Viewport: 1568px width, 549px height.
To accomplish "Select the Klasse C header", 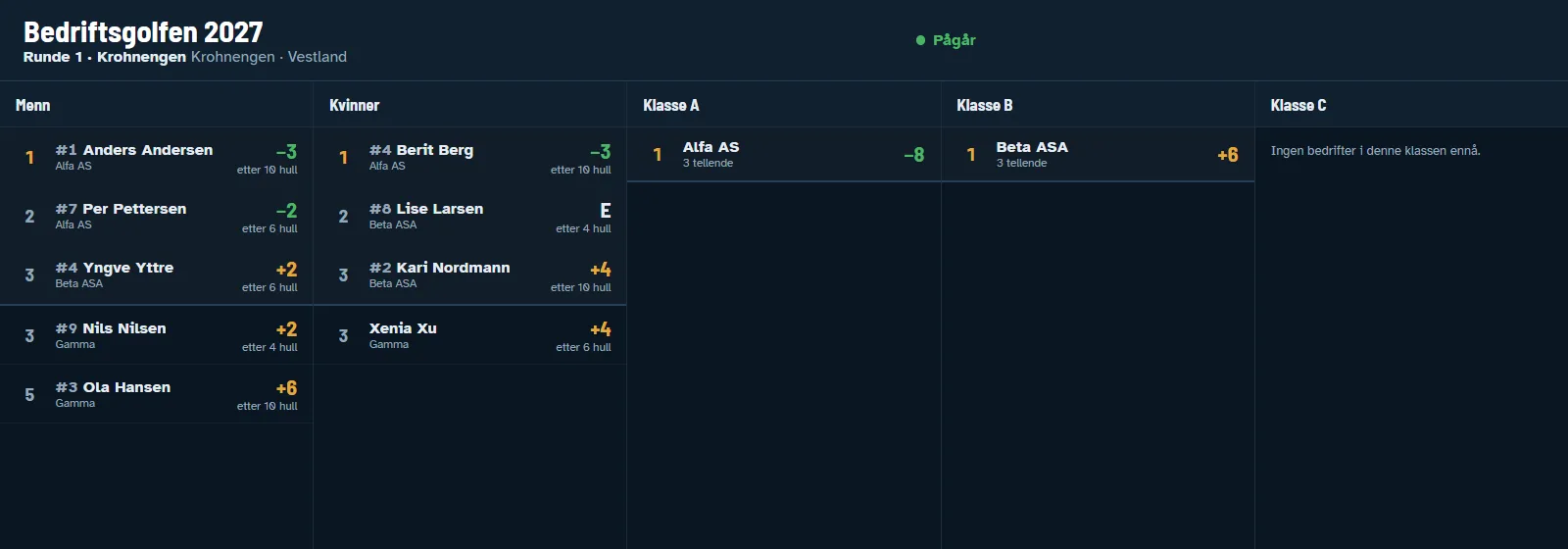I will pos(1411,105).
